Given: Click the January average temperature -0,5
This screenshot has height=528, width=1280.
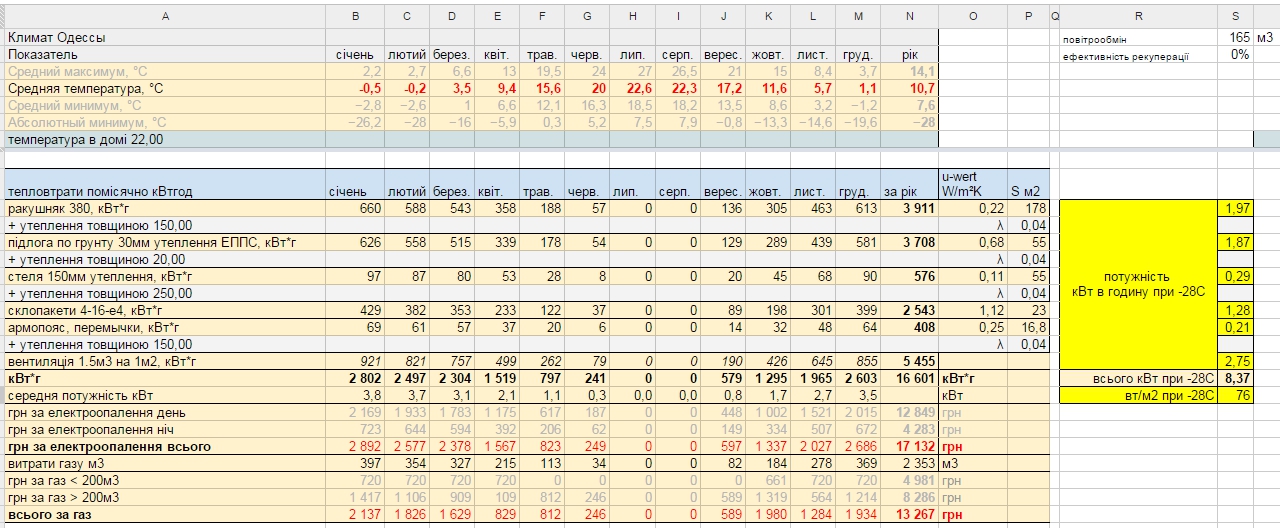Looking at the screenshot, I should tap(357, 88).
